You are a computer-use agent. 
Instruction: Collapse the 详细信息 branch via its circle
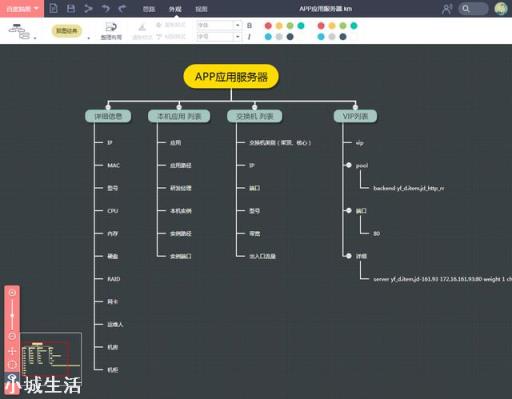click(x=108, y=107)
